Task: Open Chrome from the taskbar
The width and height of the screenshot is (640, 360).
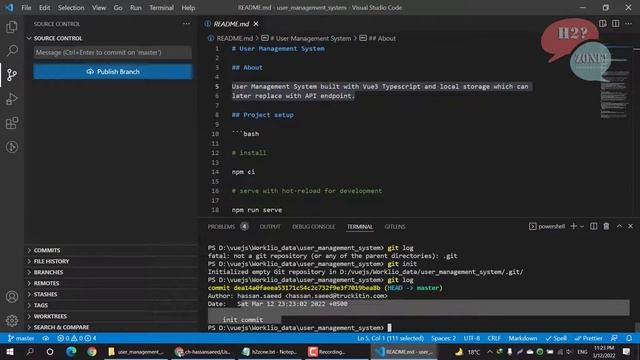Action: (92, 351)
